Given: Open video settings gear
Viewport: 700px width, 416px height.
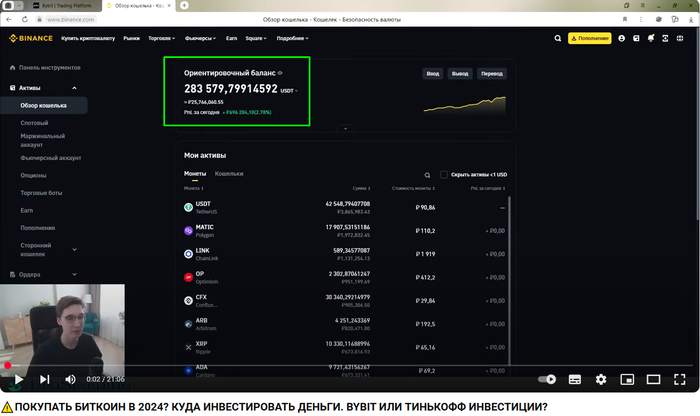Looking at the screenshot, I should 601,379.
